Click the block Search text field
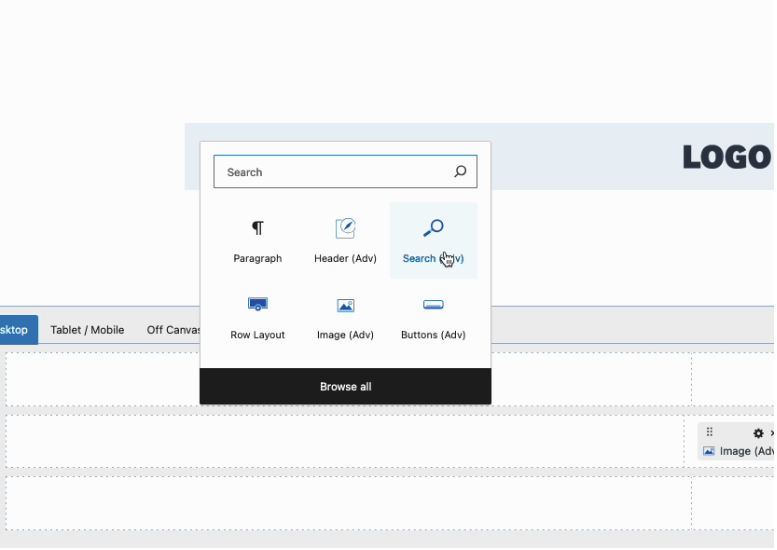 pos(330,172)
